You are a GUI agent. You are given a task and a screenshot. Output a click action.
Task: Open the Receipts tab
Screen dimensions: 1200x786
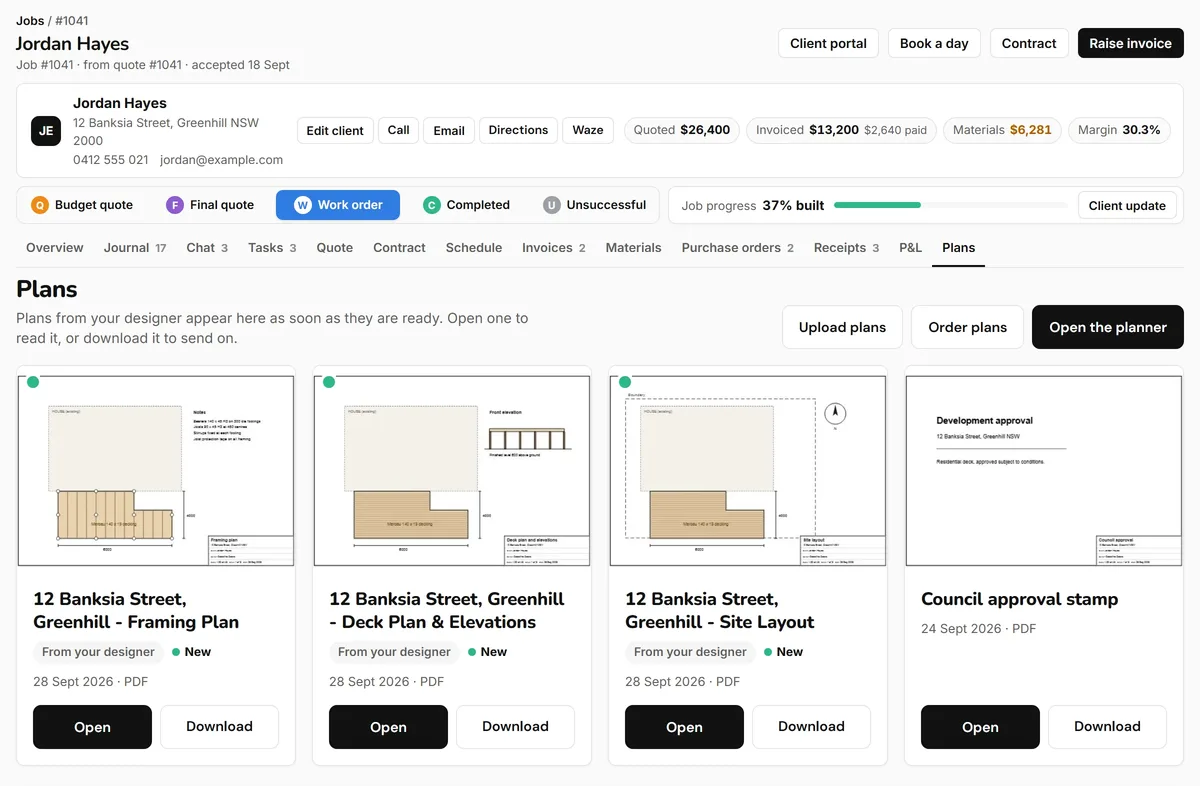[x=846, y=248]
